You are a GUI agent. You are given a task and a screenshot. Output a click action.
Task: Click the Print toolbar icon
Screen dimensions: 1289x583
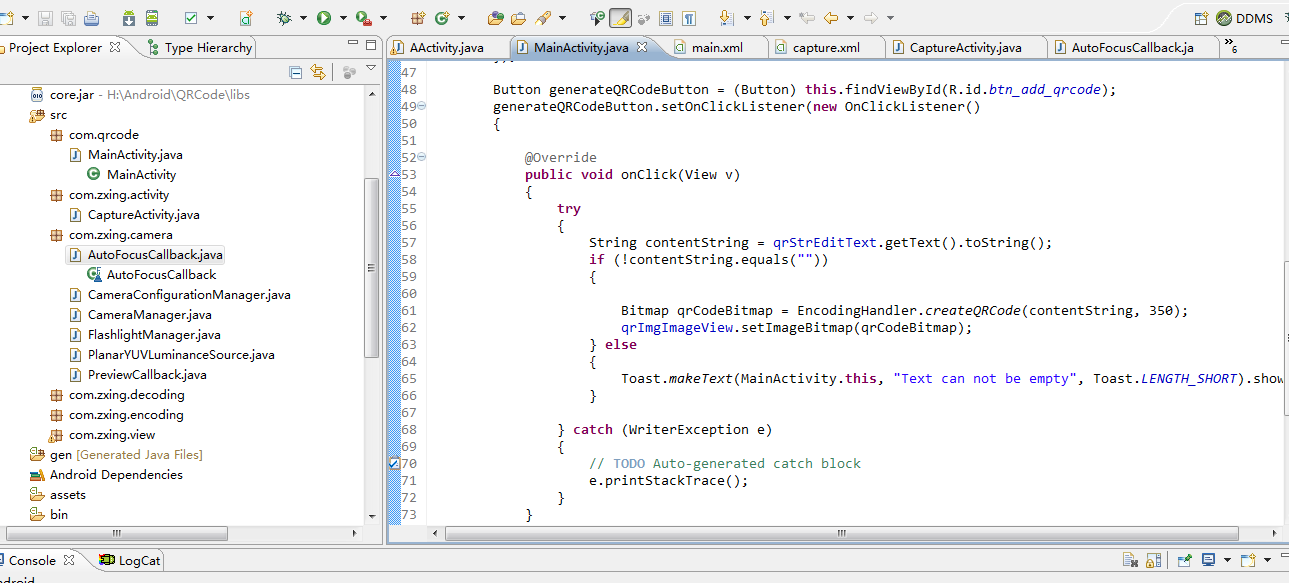point(91,18)
